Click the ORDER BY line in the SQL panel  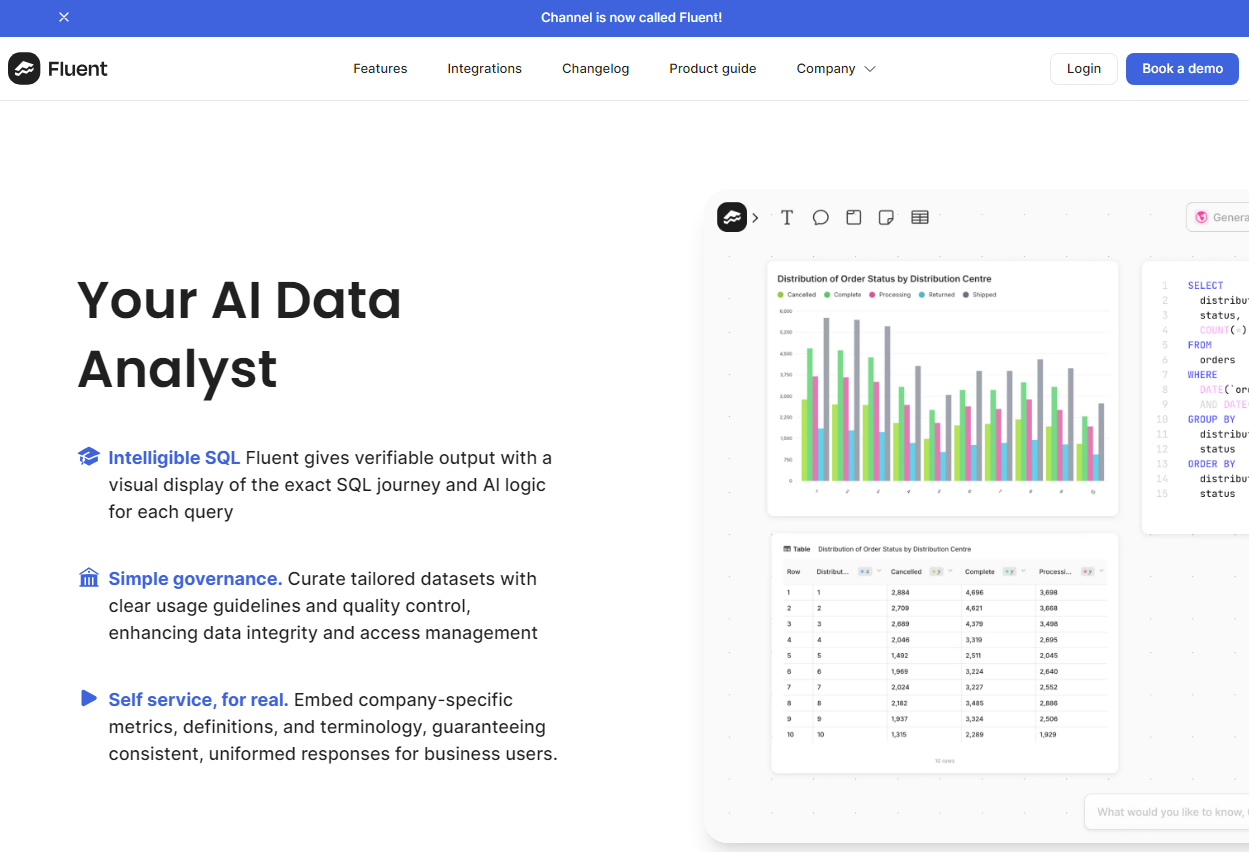[x=1211, y=464]
